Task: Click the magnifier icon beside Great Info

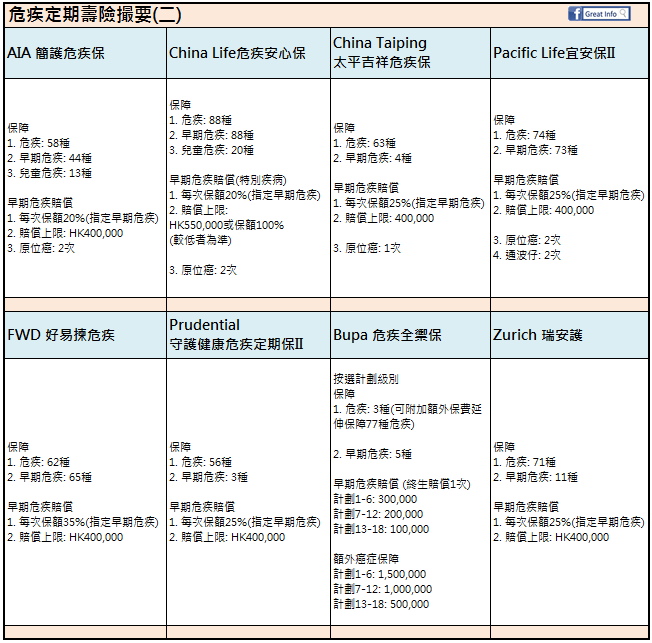Action: point(623,13)
